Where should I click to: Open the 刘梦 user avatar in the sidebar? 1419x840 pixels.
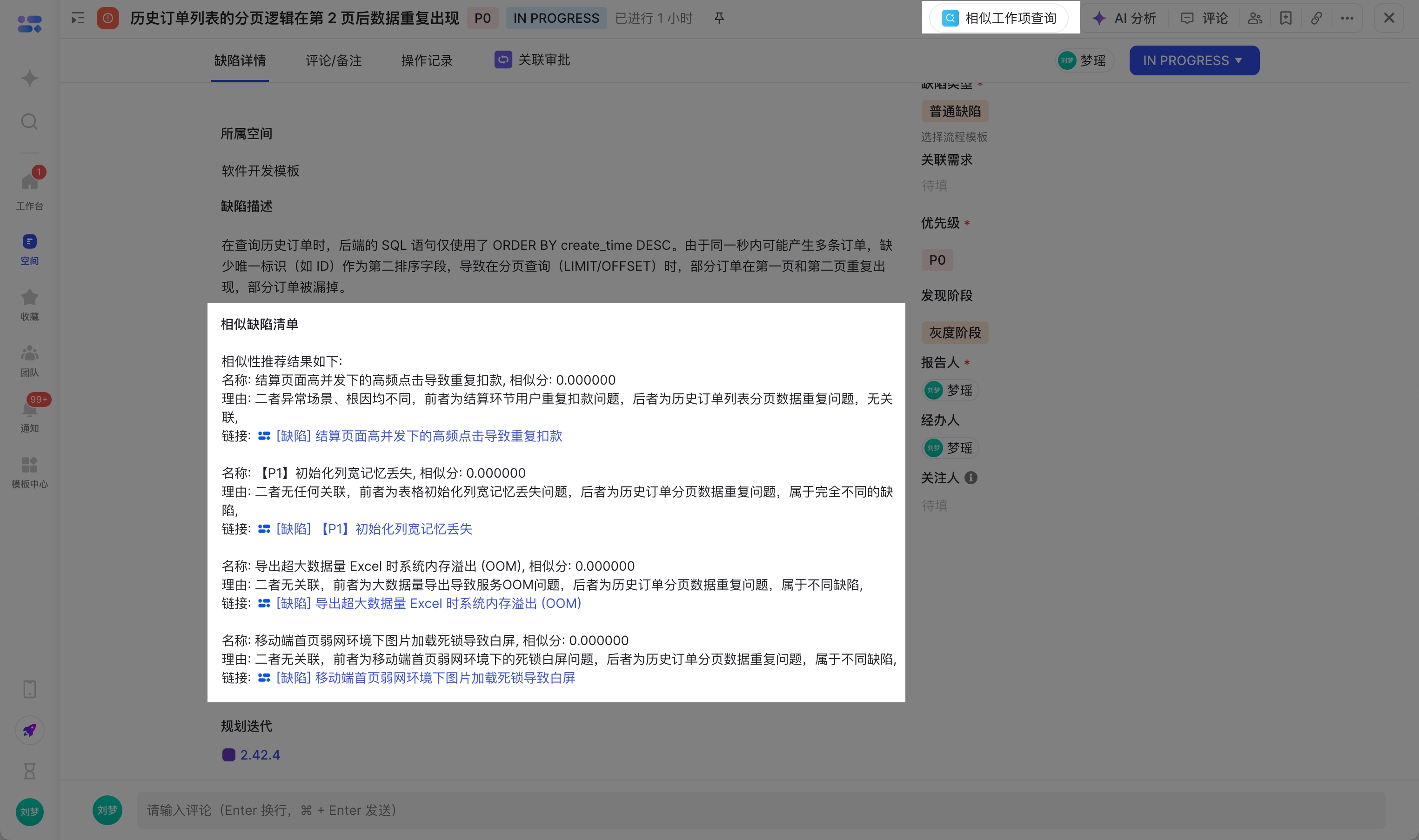click(29, 812)
